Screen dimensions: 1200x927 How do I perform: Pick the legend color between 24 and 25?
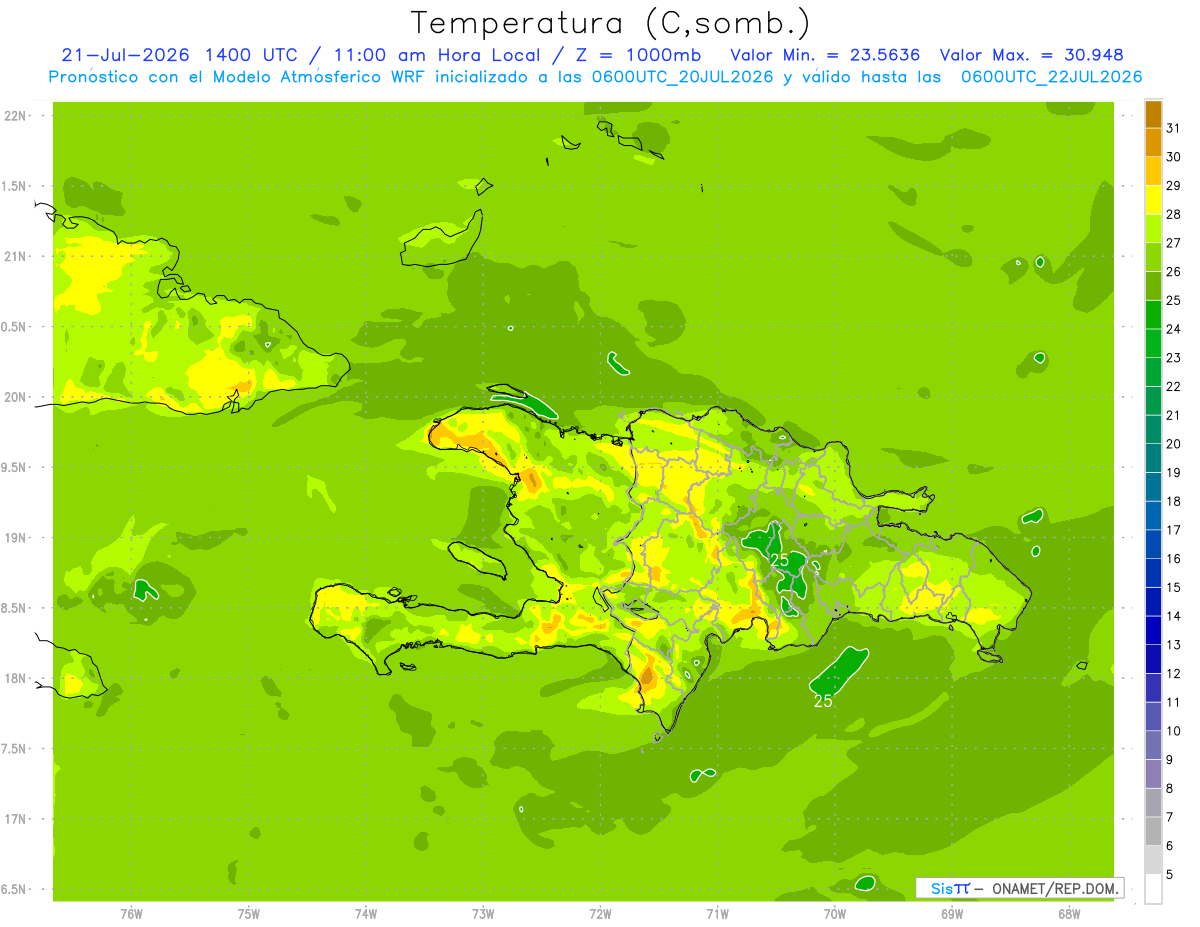click(x=1153, y=314)
